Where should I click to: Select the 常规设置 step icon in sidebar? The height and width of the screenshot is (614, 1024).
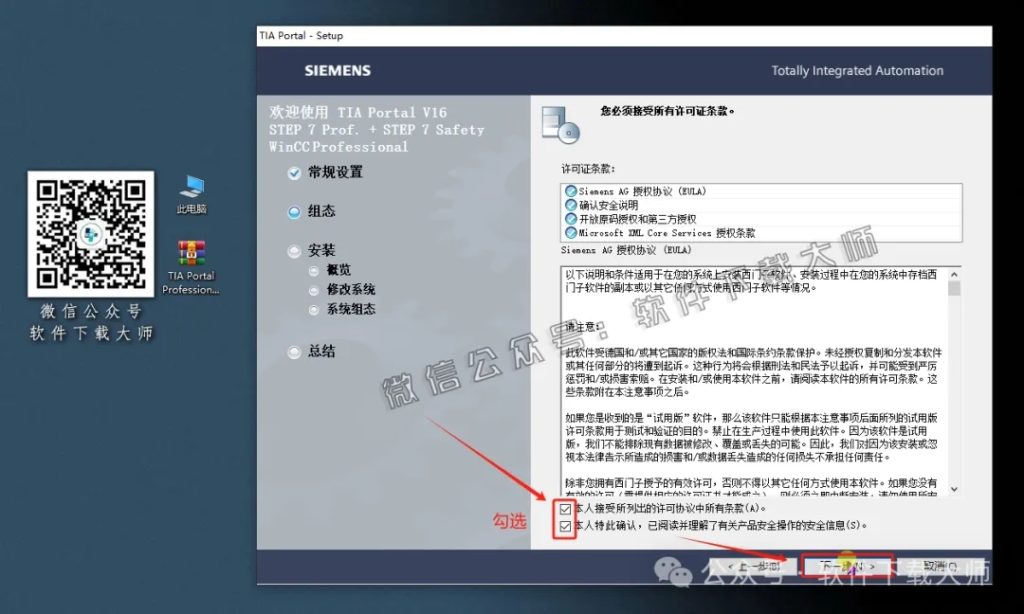click(x=294, y=172)
